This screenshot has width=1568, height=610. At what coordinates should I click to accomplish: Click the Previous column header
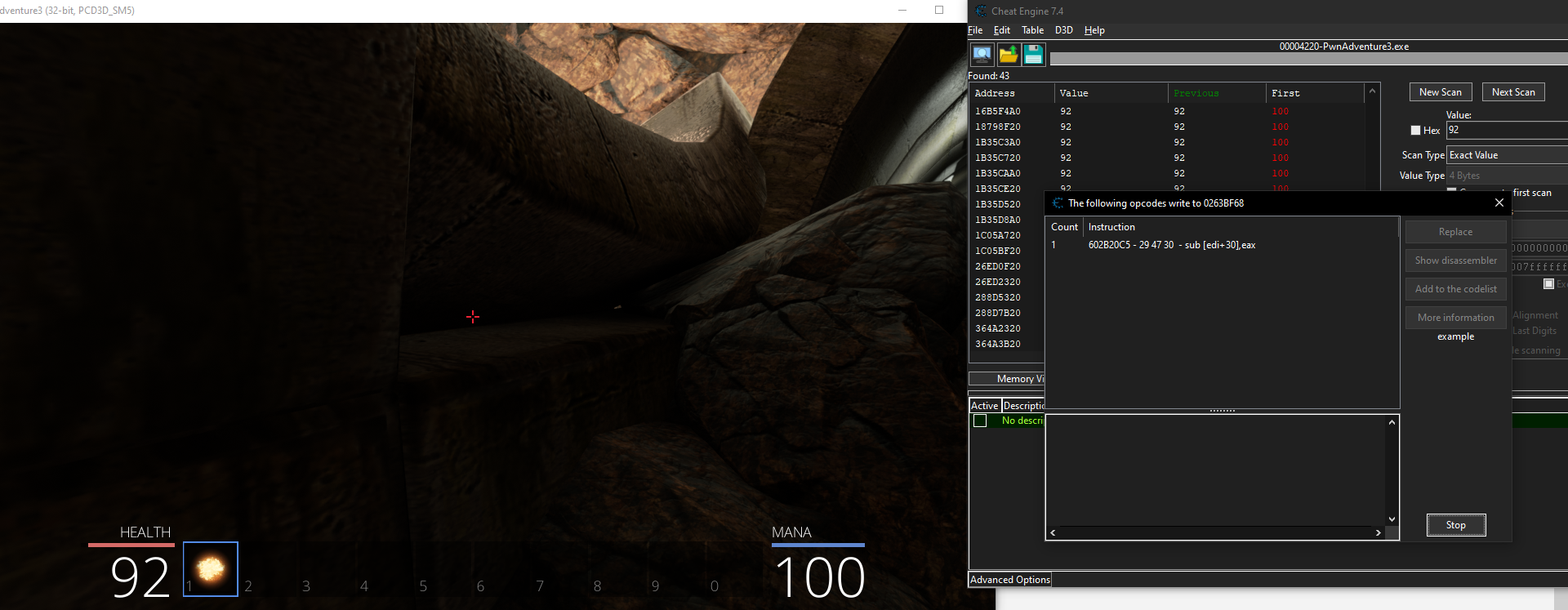pos(1217,93)
